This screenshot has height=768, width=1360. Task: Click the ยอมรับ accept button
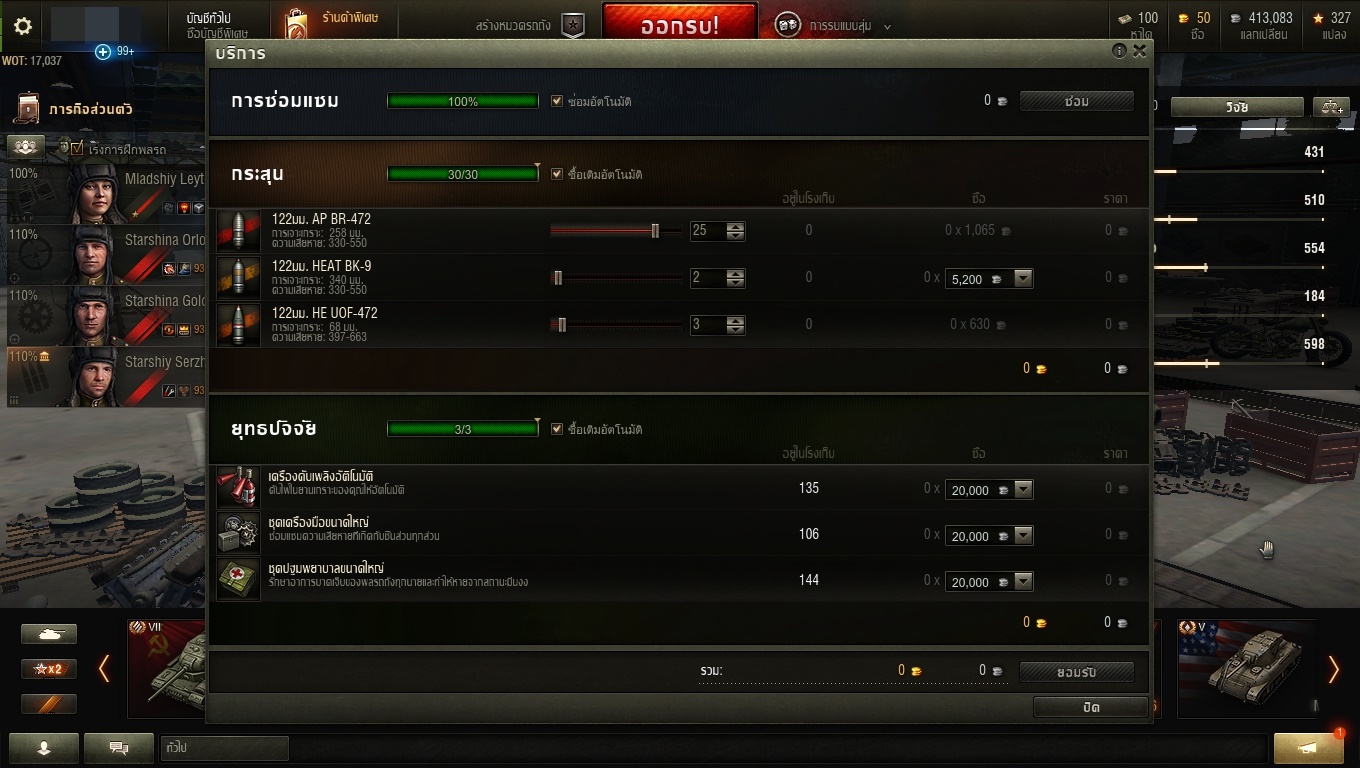[1077, 672]
